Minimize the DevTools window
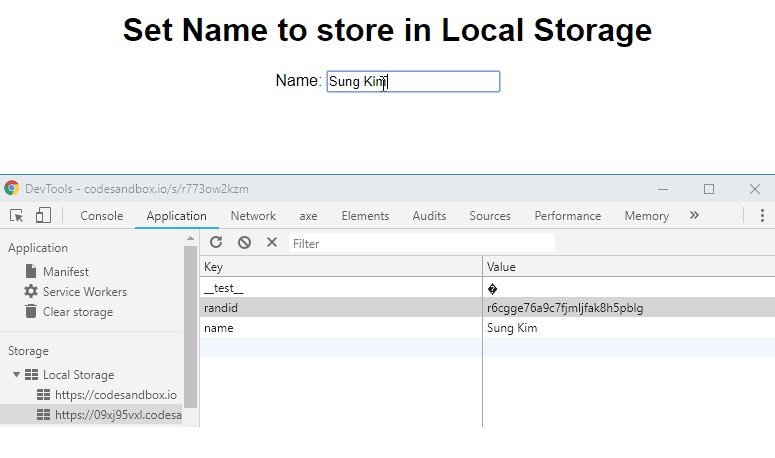Image resolution: width=775 pixels, height=458 pixels. pos(663,189)
